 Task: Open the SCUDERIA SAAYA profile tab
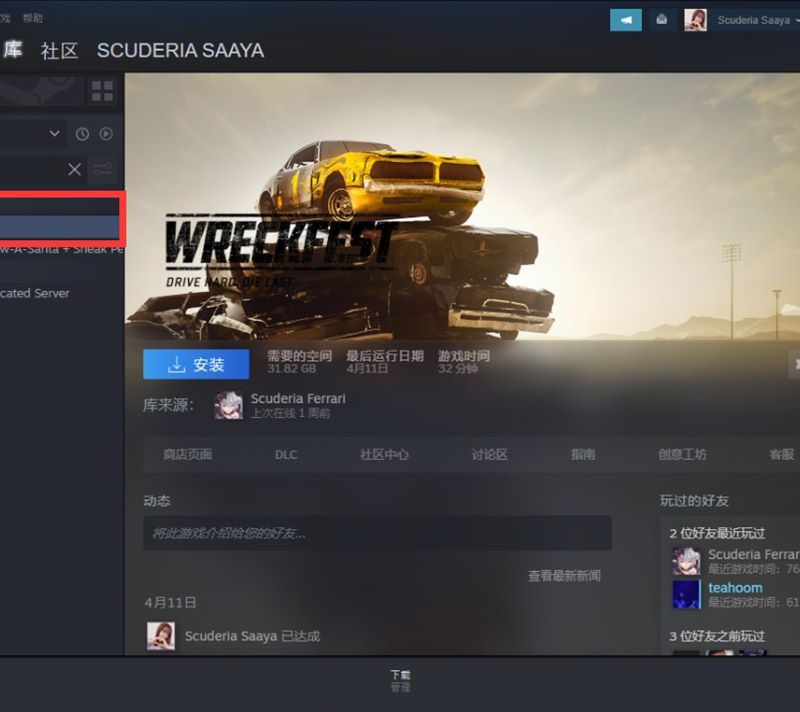[181, 50]
